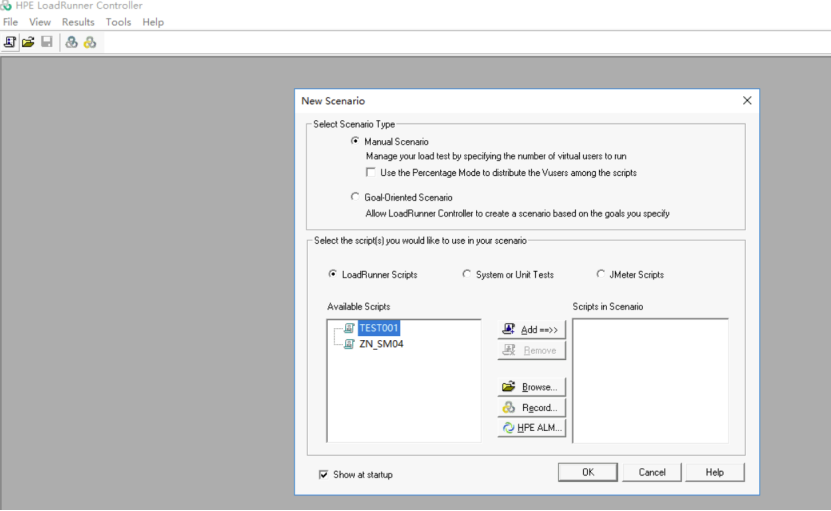Open the Tools menu
This screenshot has height=511, width=831.
118,22
